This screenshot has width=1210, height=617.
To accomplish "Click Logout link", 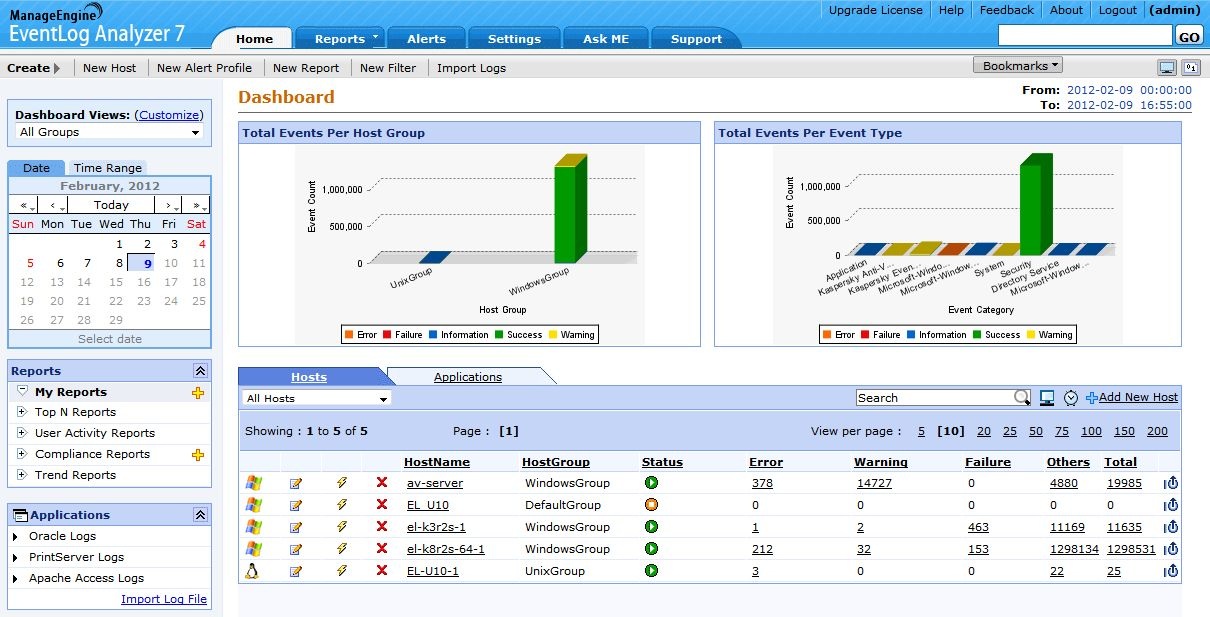I will point(1118,10).
